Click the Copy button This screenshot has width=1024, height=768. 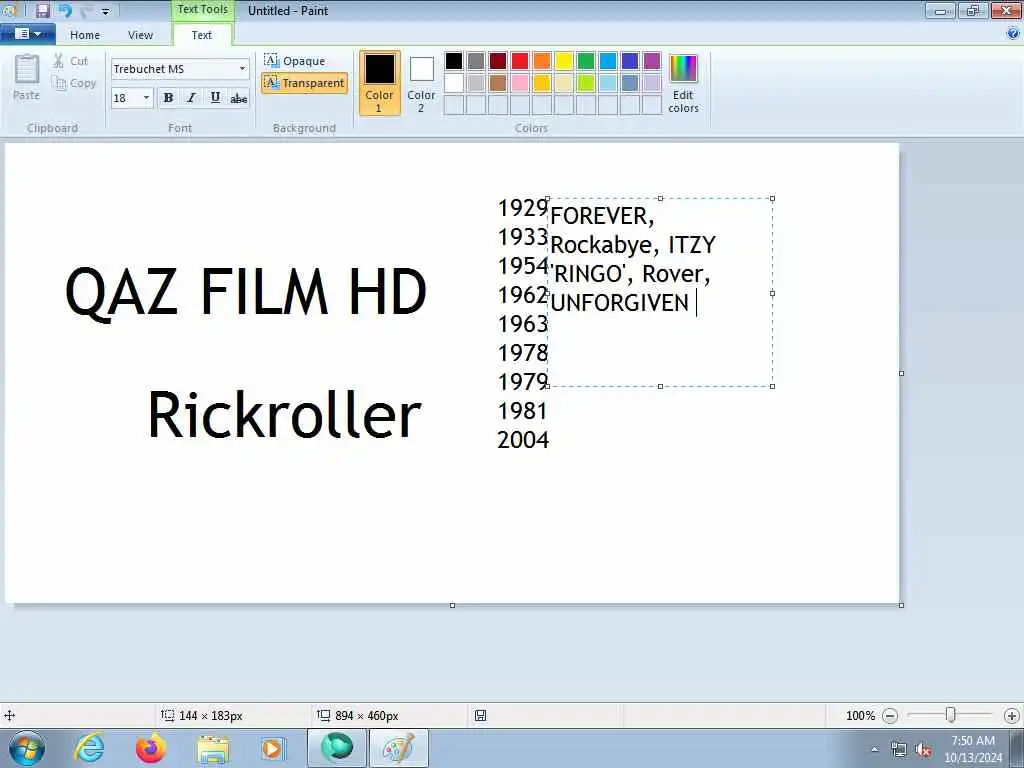pos(74,83)
